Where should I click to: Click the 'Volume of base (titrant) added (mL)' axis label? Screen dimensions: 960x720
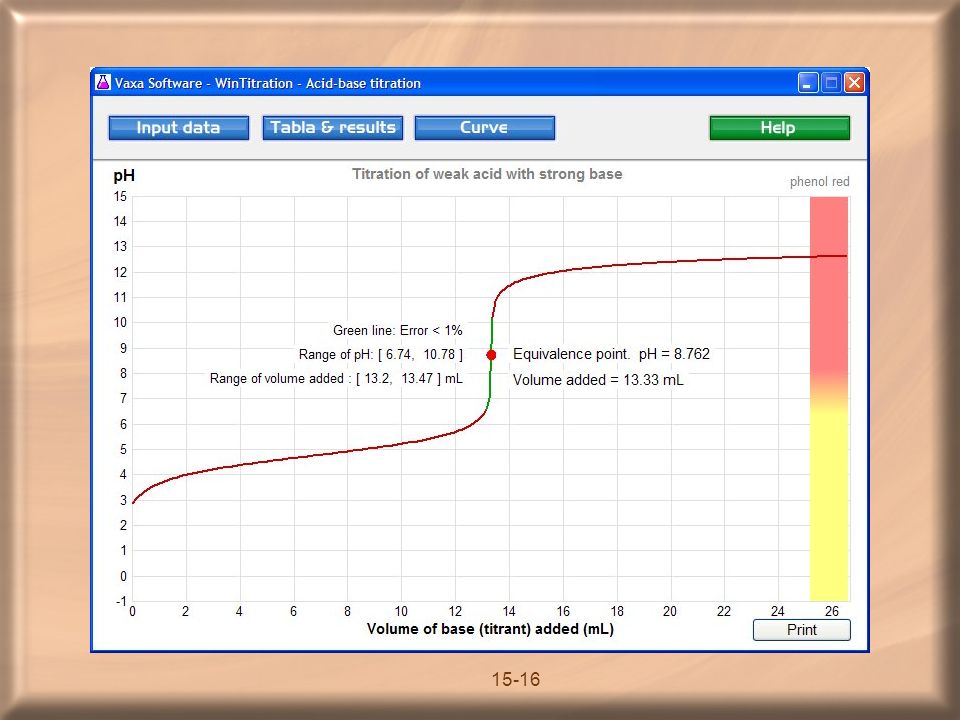490,629
